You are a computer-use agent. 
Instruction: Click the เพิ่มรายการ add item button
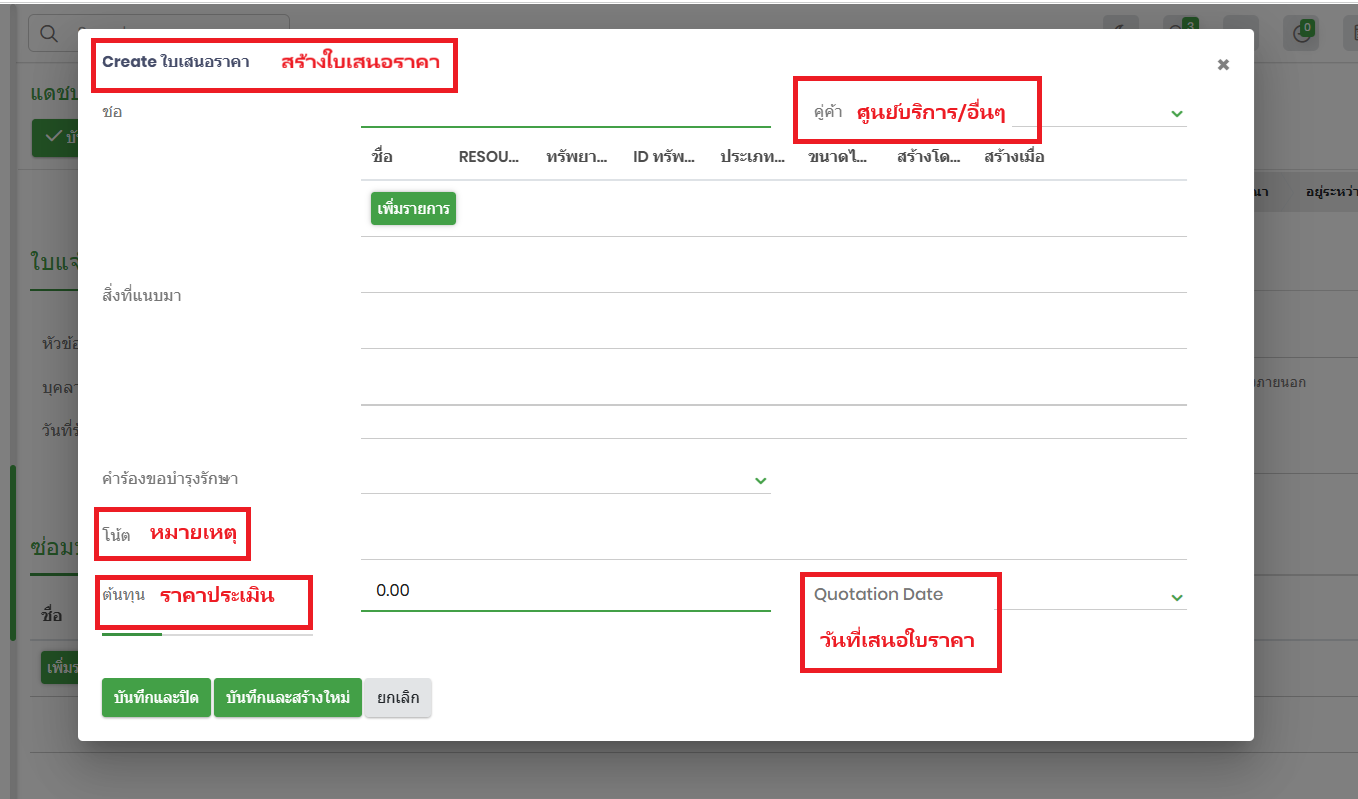click(413, 209)
